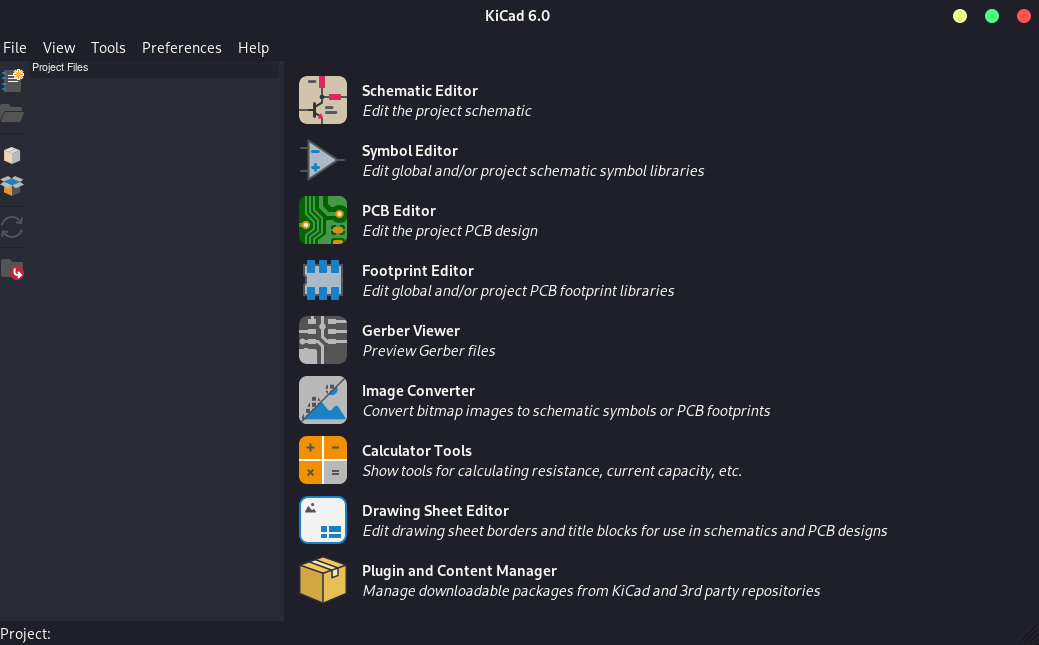Click the KiCad 6.0 title bar text

518,16
